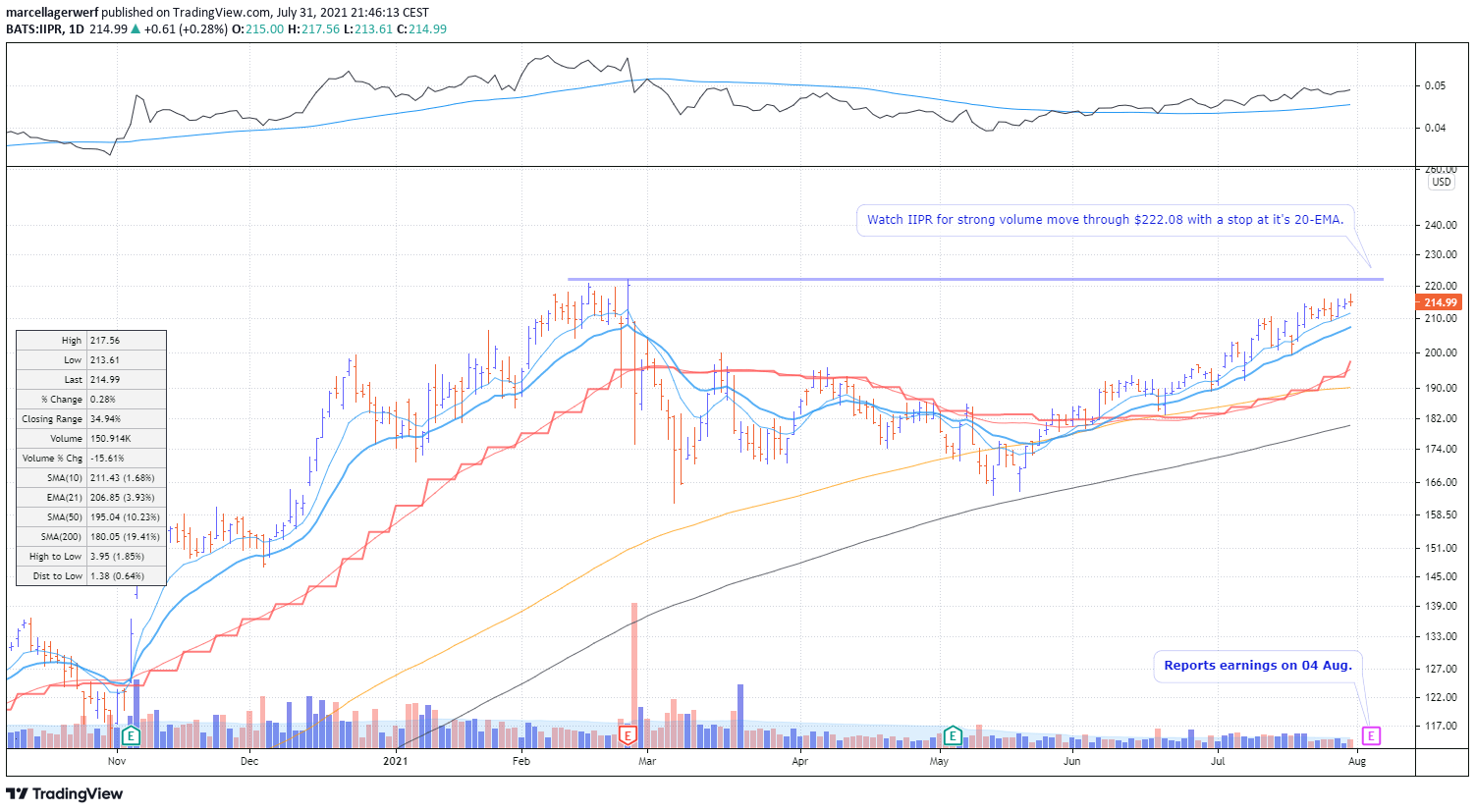Click the 'Volume 150.914K' table row
The image size is (1475, 812).
pos(91,439)
